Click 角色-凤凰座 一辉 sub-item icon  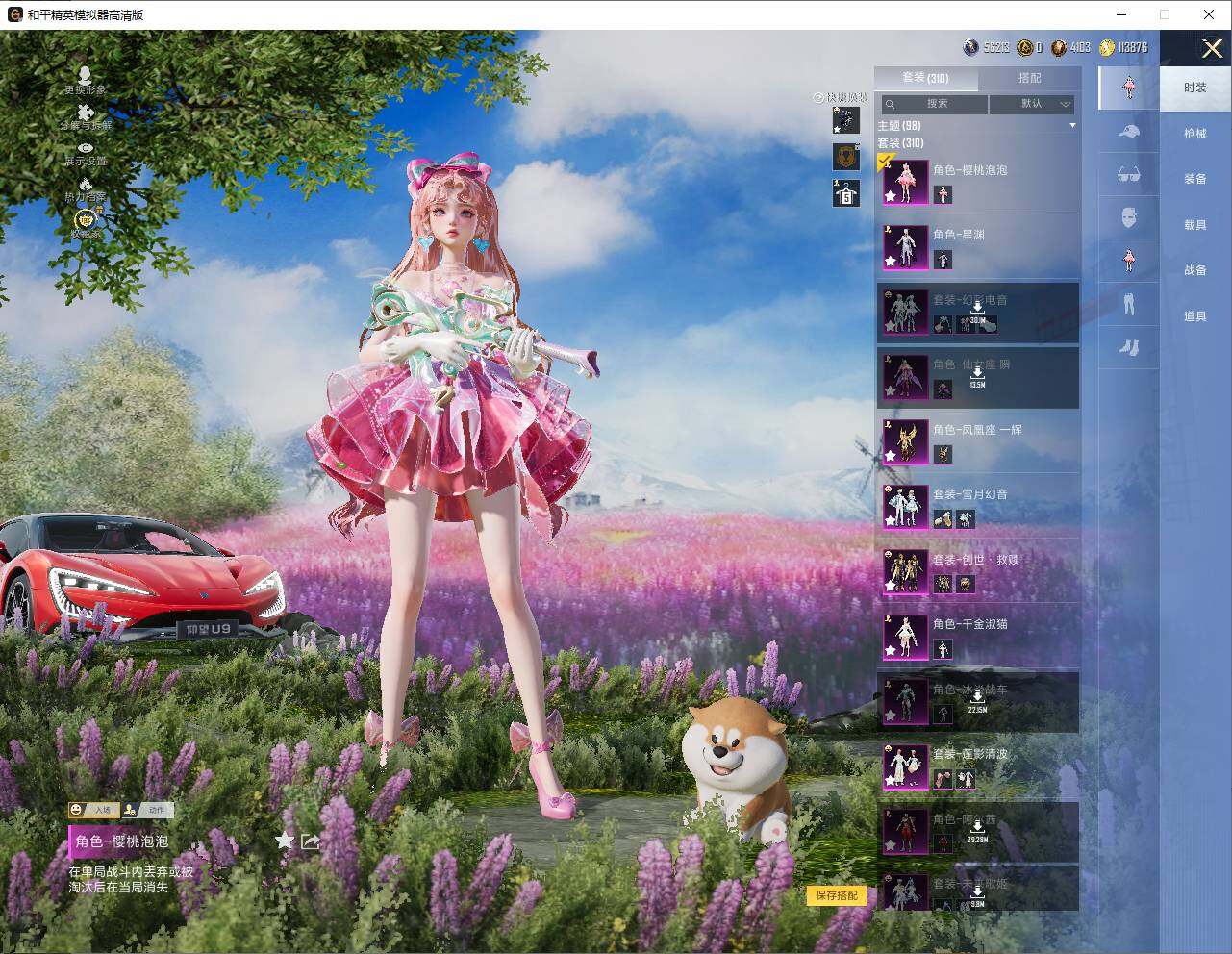(943, 454)
